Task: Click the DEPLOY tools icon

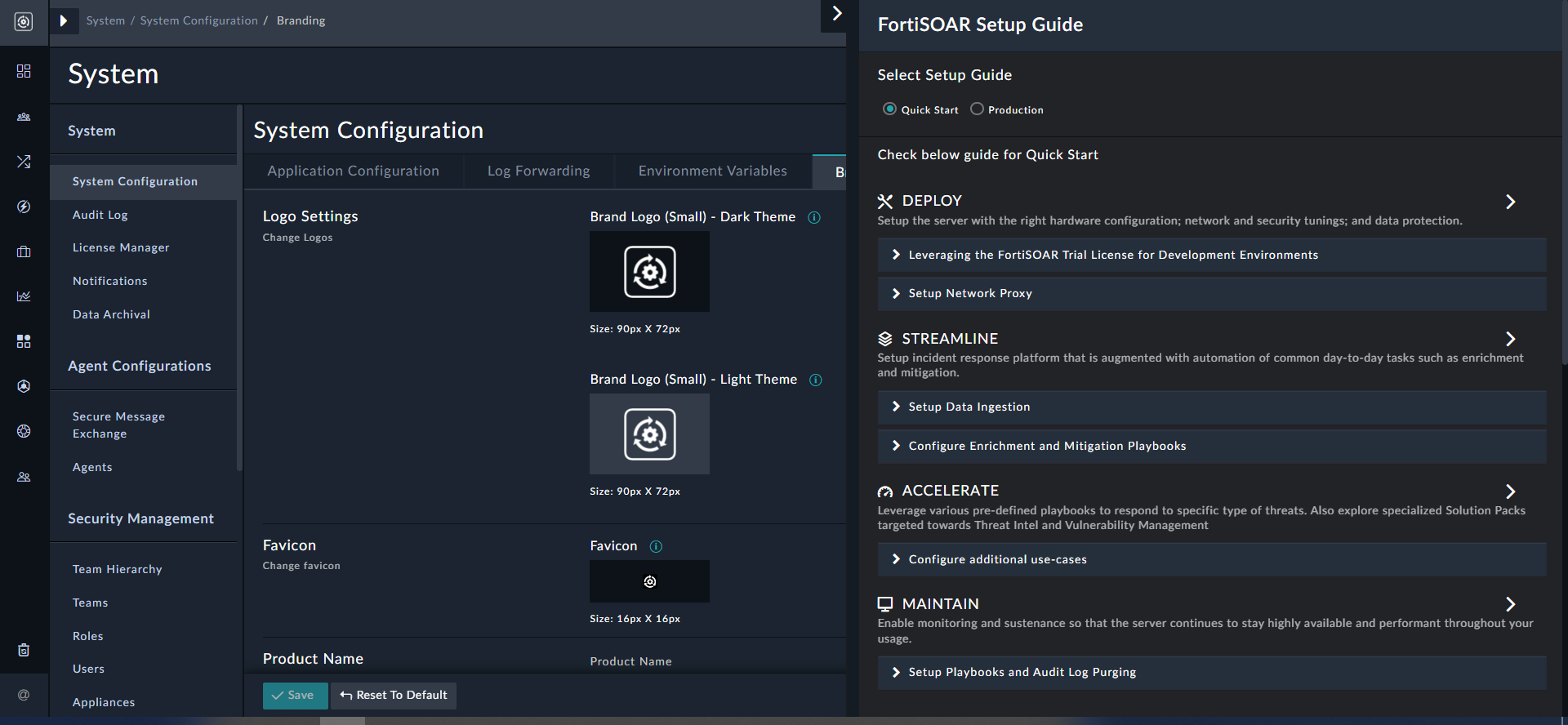Action: [x=885, y=202]
